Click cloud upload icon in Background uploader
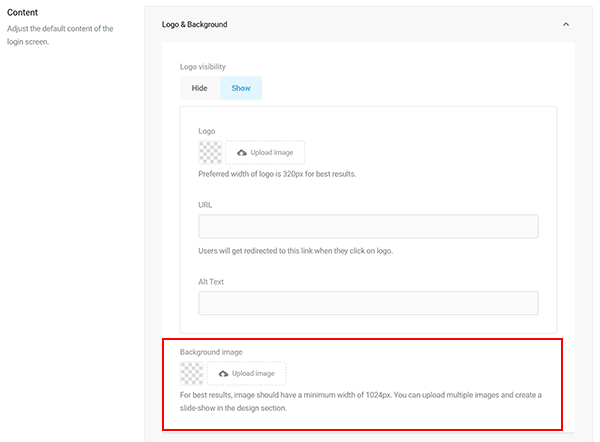600x442 pixels. [223, 374]
